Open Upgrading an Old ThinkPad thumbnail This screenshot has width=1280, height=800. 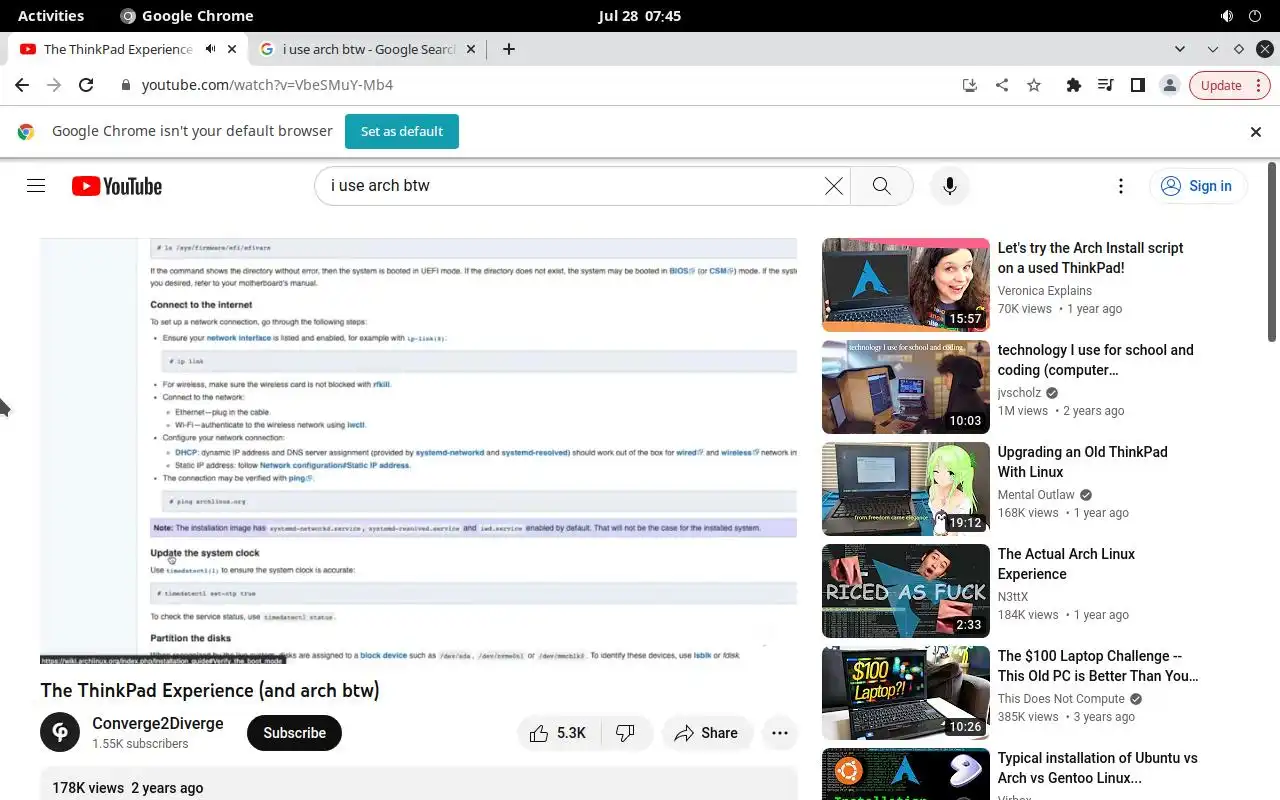[x=906, y=489]
